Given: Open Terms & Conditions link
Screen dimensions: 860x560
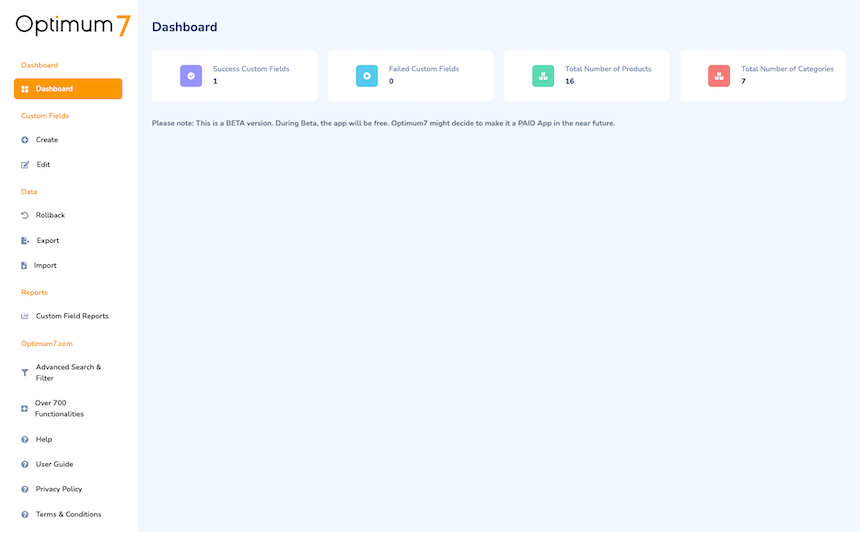Looking at the screenshot, I should (x=69, y=514).
